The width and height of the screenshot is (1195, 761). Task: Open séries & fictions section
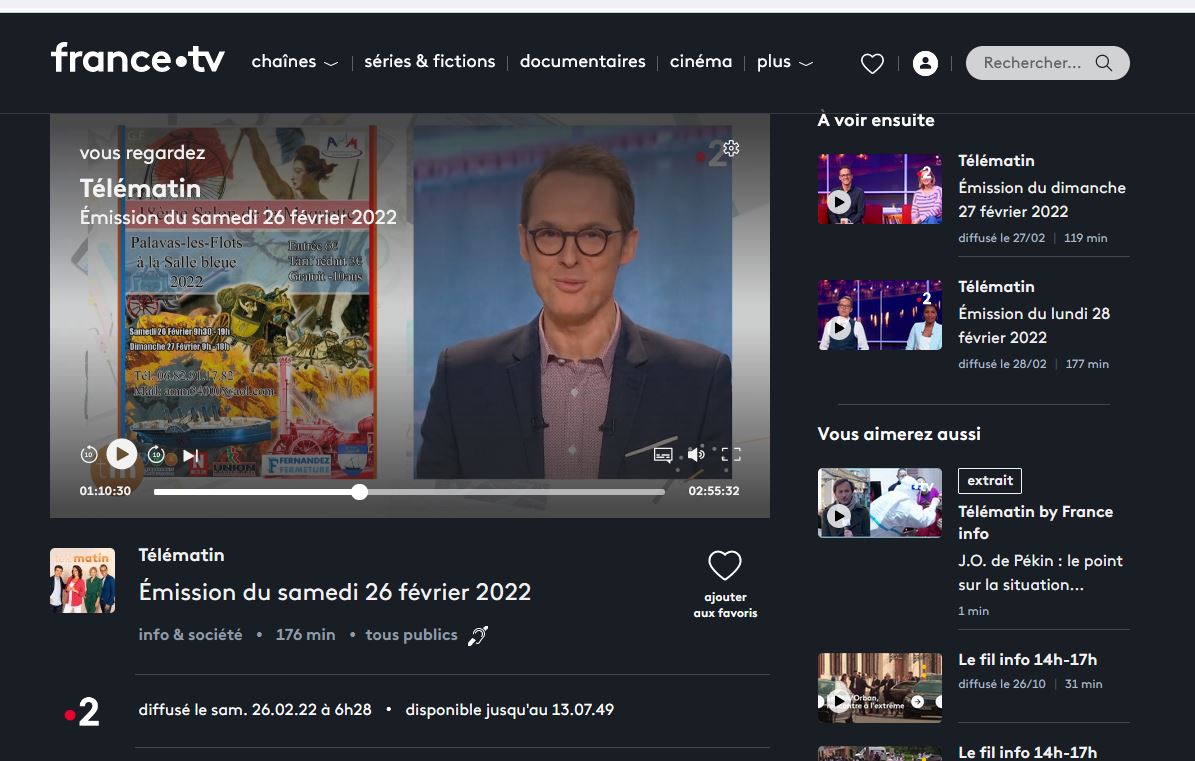430,62
